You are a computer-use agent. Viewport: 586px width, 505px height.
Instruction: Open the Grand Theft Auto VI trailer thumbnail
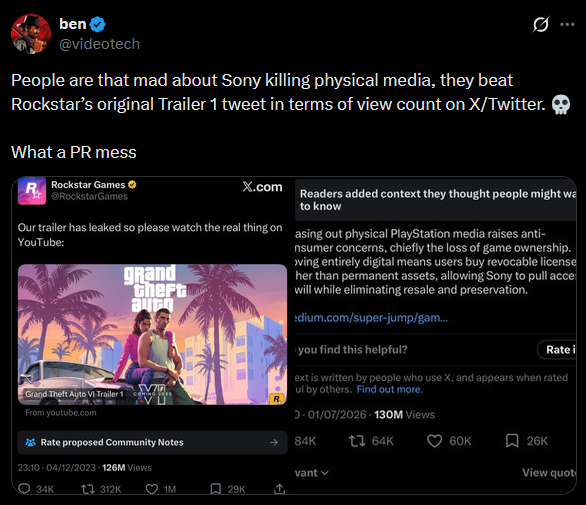click(152, 334)
